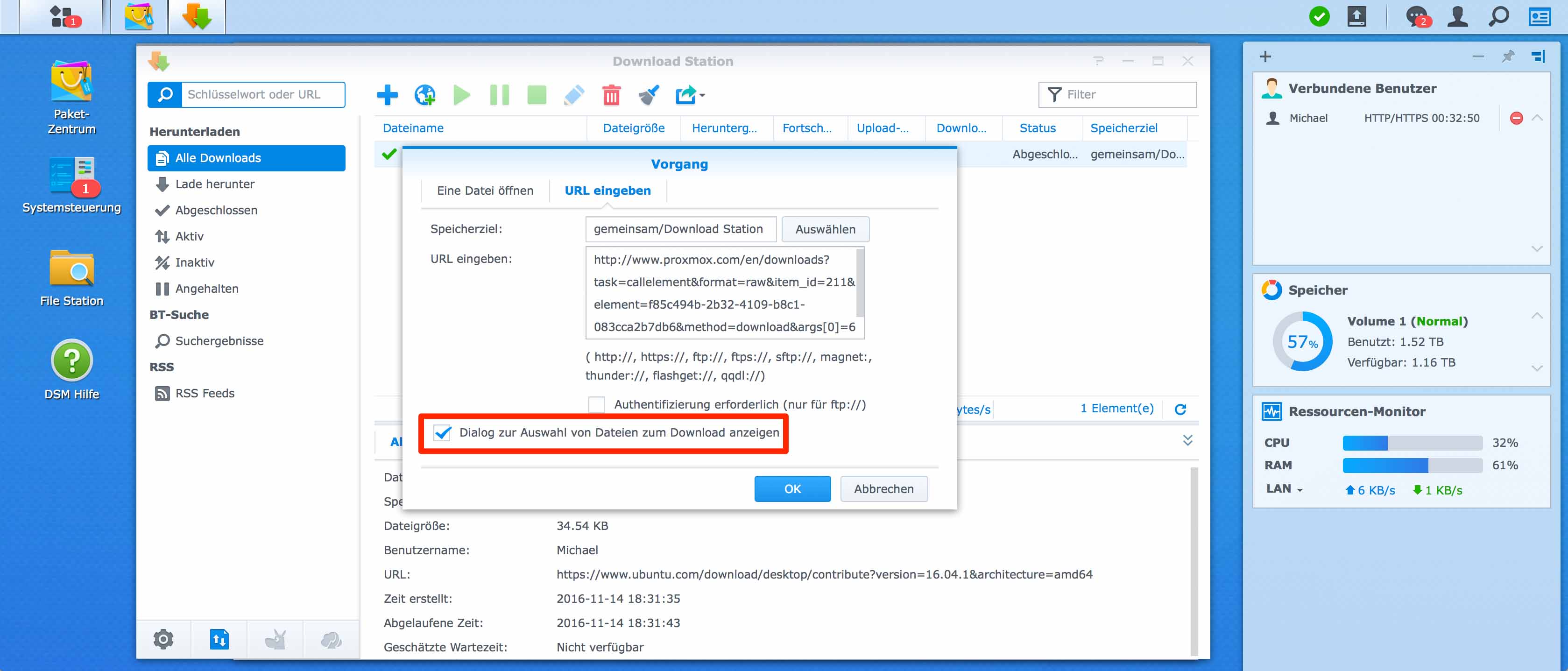The image size is (1568, 671).
Task: Expand Verbundene Benutzer list with down chevron
Action: pos(1536,248)
